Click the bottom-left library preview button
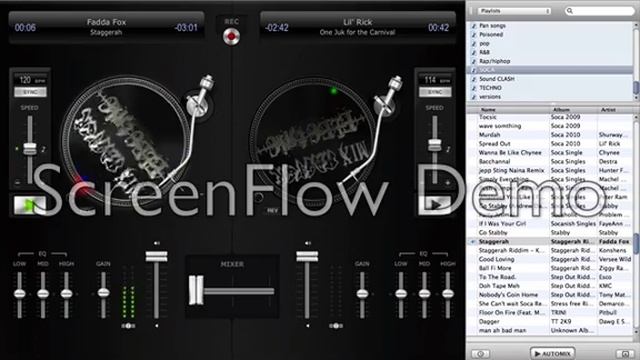 click(x=480, y=354)
